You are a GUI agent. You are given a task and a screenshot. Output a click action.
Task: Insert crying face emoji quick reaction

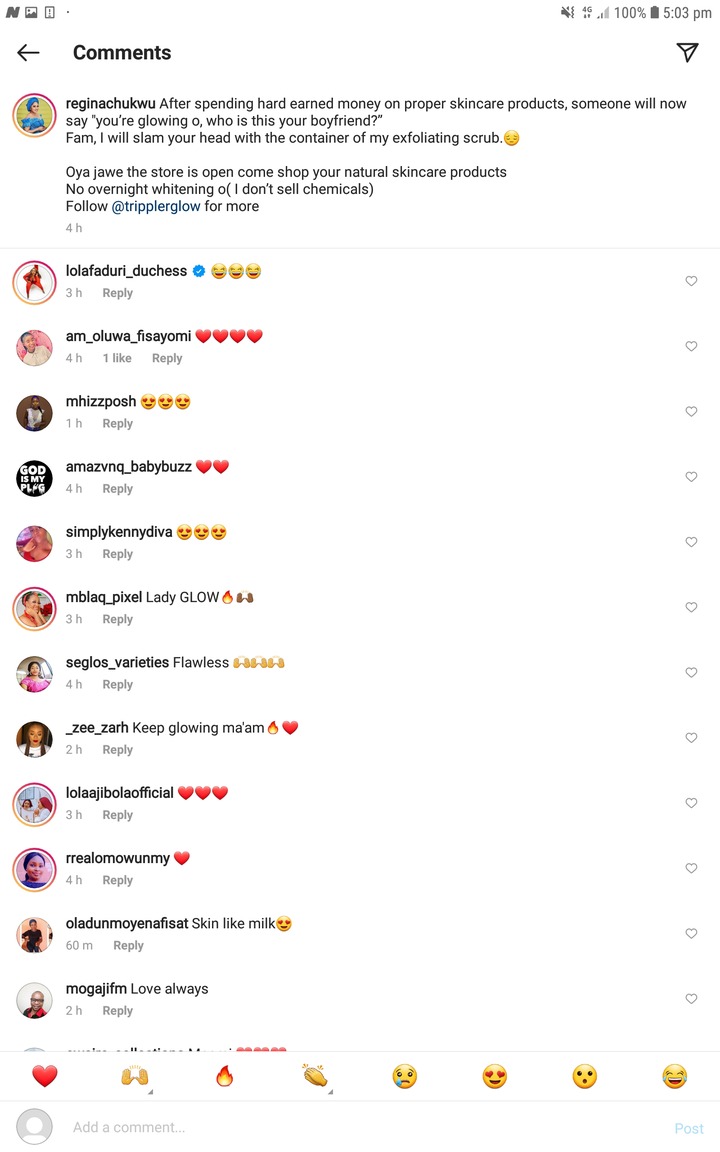click(x=405, y=1076)
